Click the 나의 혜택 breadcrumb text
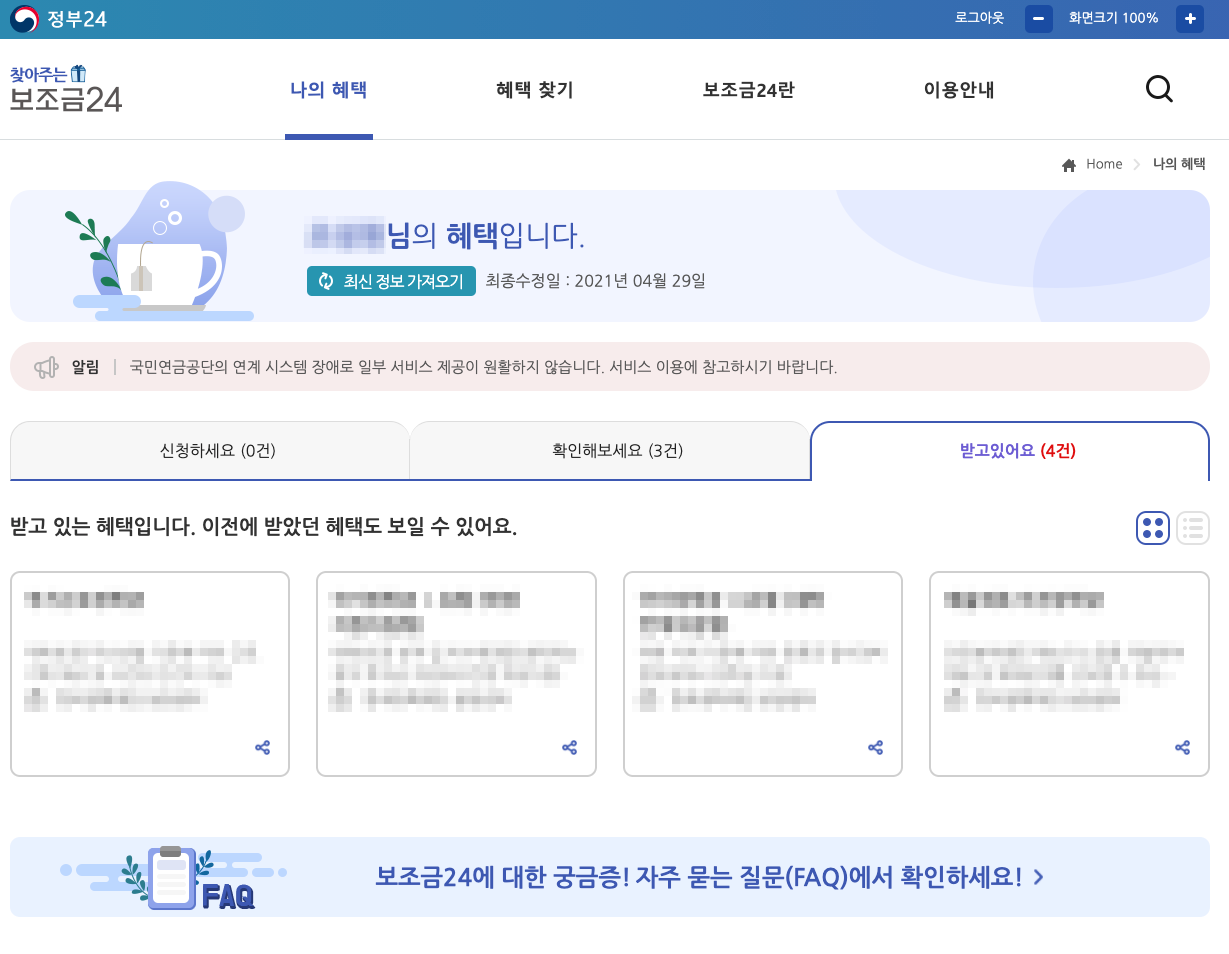 coord(1179,164)
